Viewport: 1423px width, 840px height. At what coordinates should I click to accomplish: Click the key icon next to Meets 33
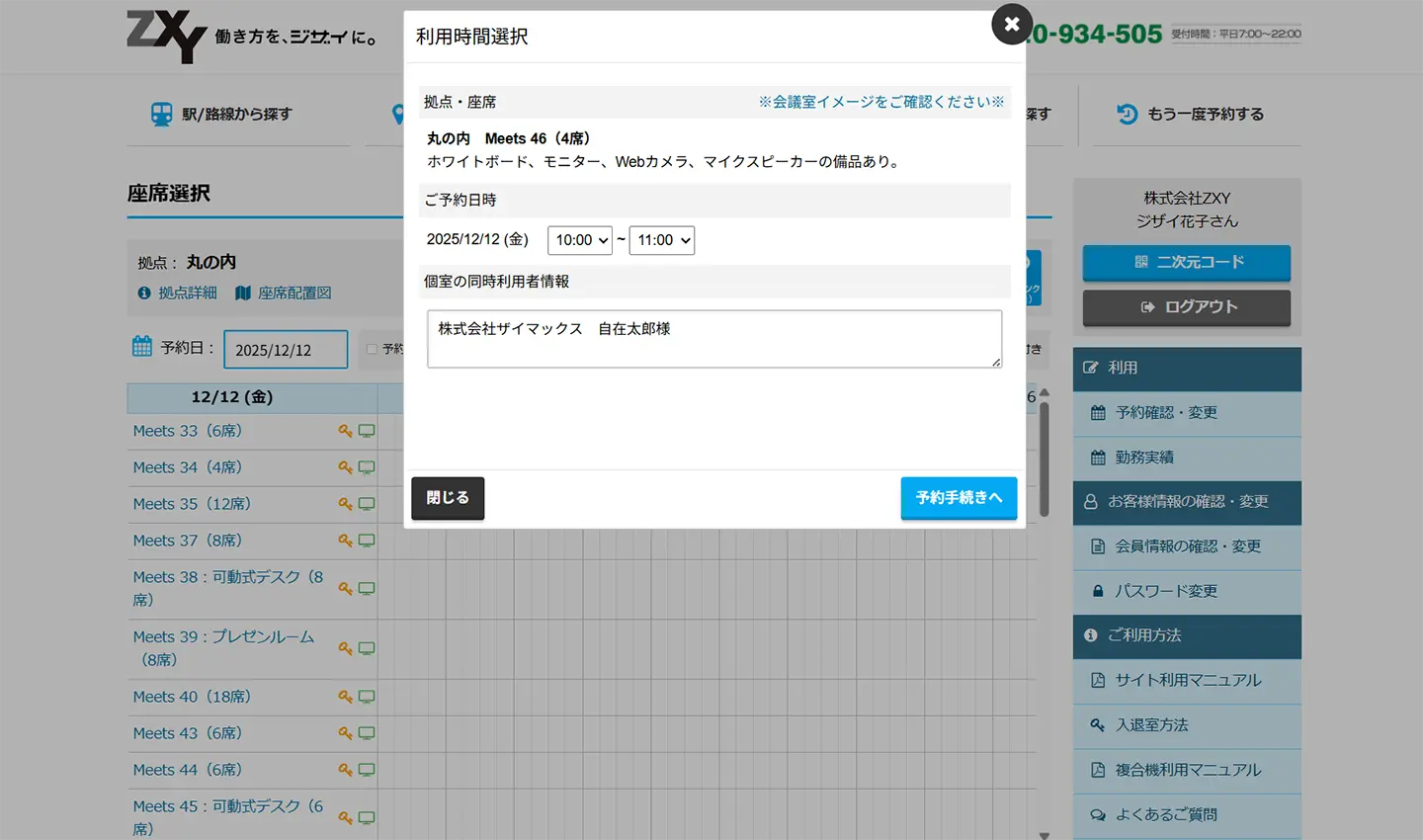[344, 430]
